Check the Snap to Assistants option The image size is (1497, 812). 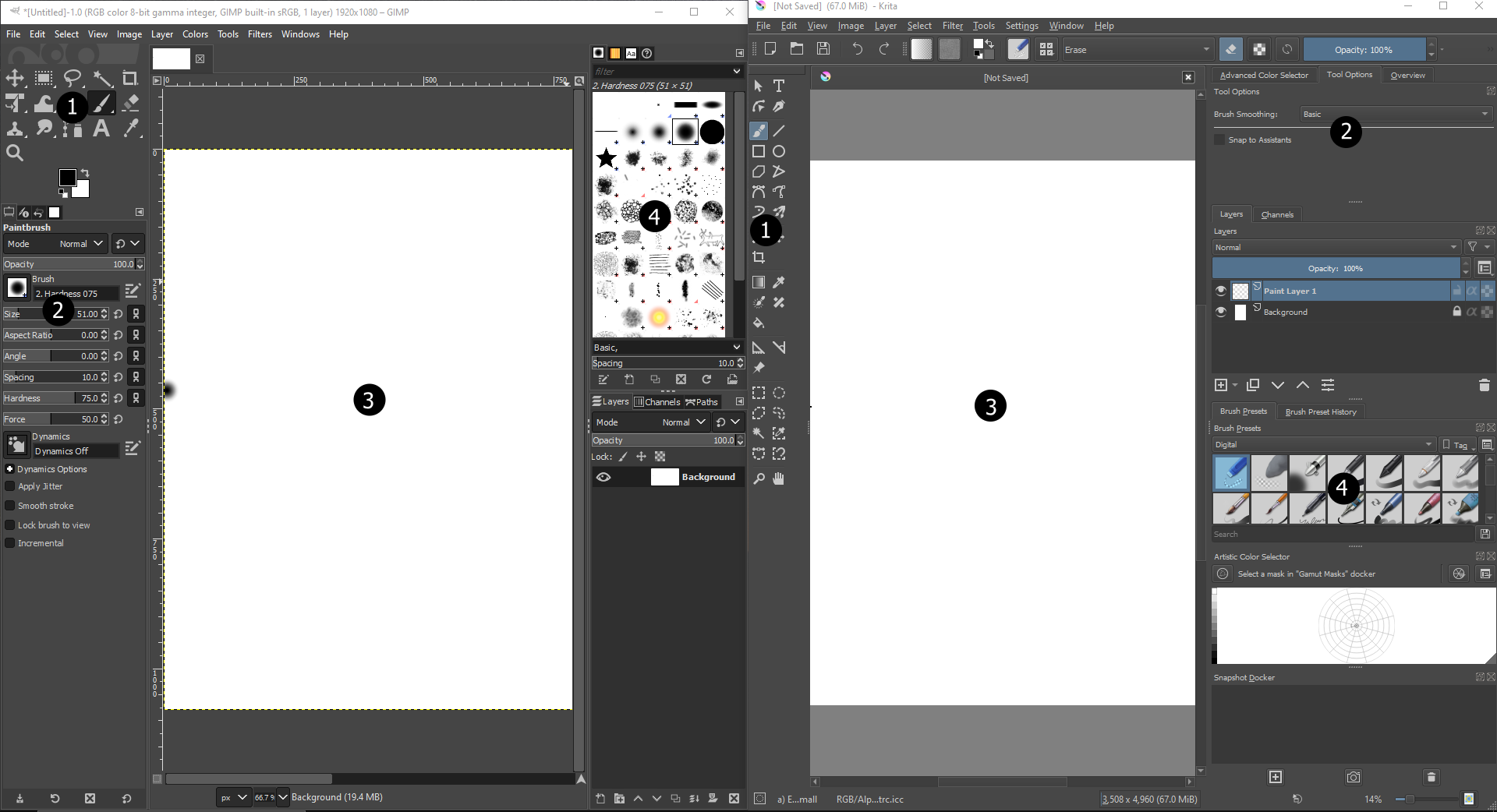coord(1219,139)
